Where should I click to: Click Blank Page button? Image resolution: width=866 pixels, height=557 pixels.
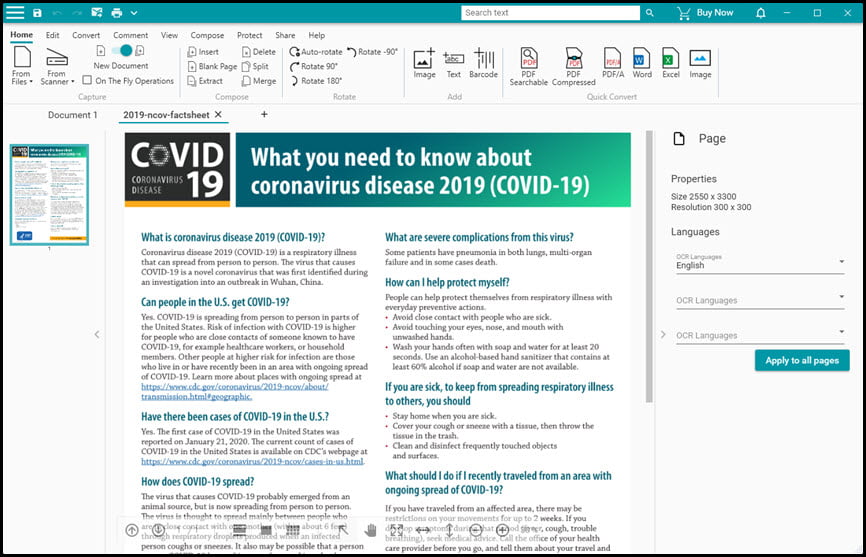(x=212, y=66)
